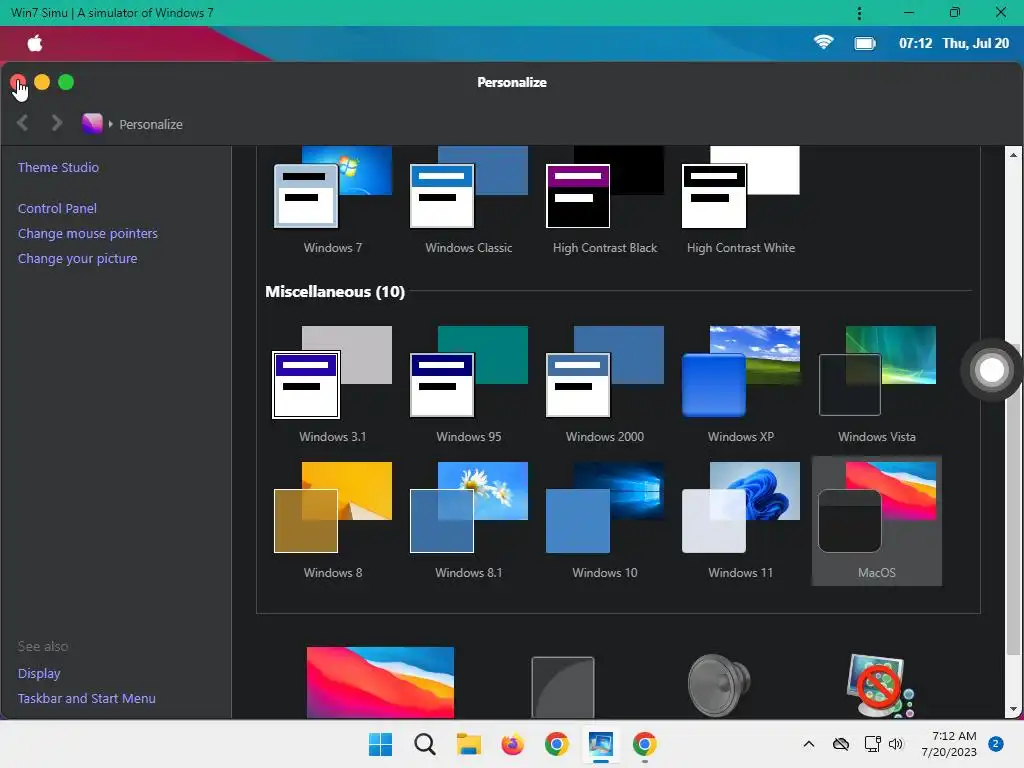Image resolution: width=1024 pixels, height=768 pixels.
Task: Minimize Personalize with the yellow button
Action: coord(42,82)
